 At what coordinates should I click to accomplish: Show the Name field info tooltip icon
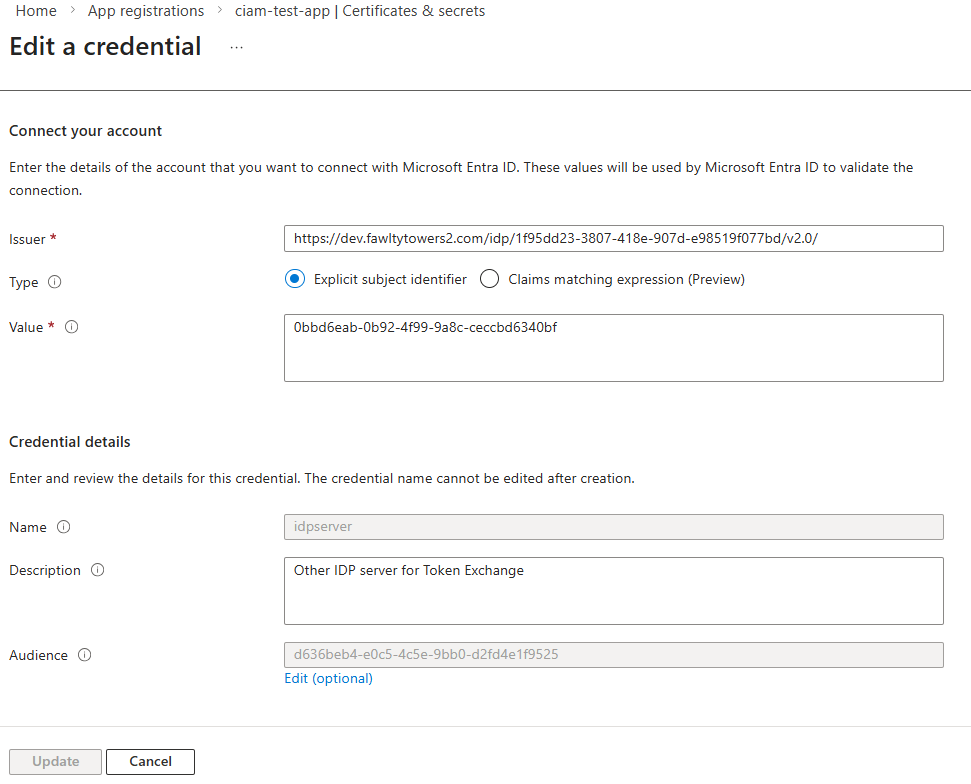pyautogui.click(x=64, y=527)
